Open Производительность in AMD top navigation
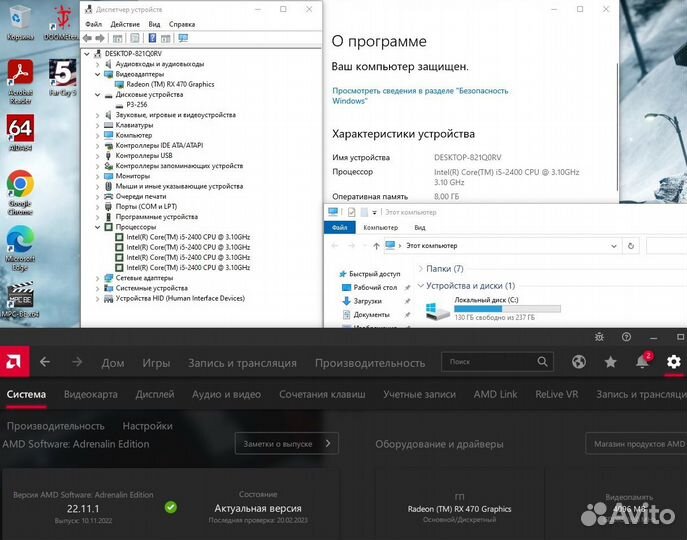This screenshot has width=687, height=540. (370, 363)
